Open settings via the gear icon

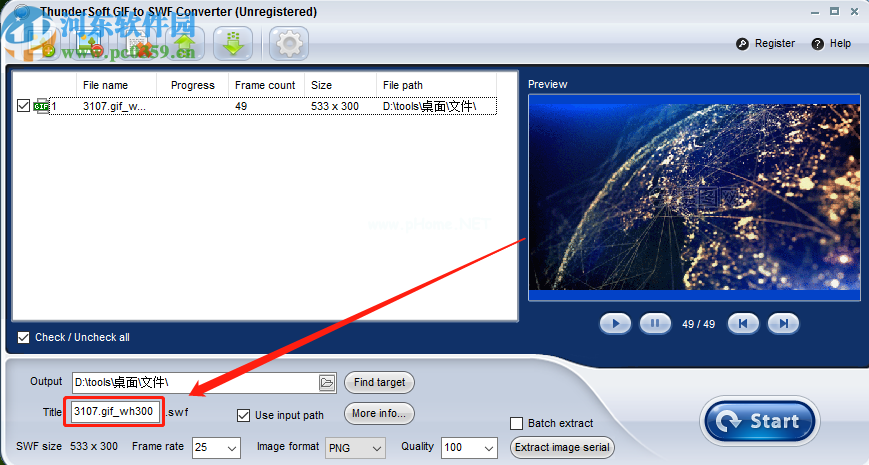[x=289, y=43]
